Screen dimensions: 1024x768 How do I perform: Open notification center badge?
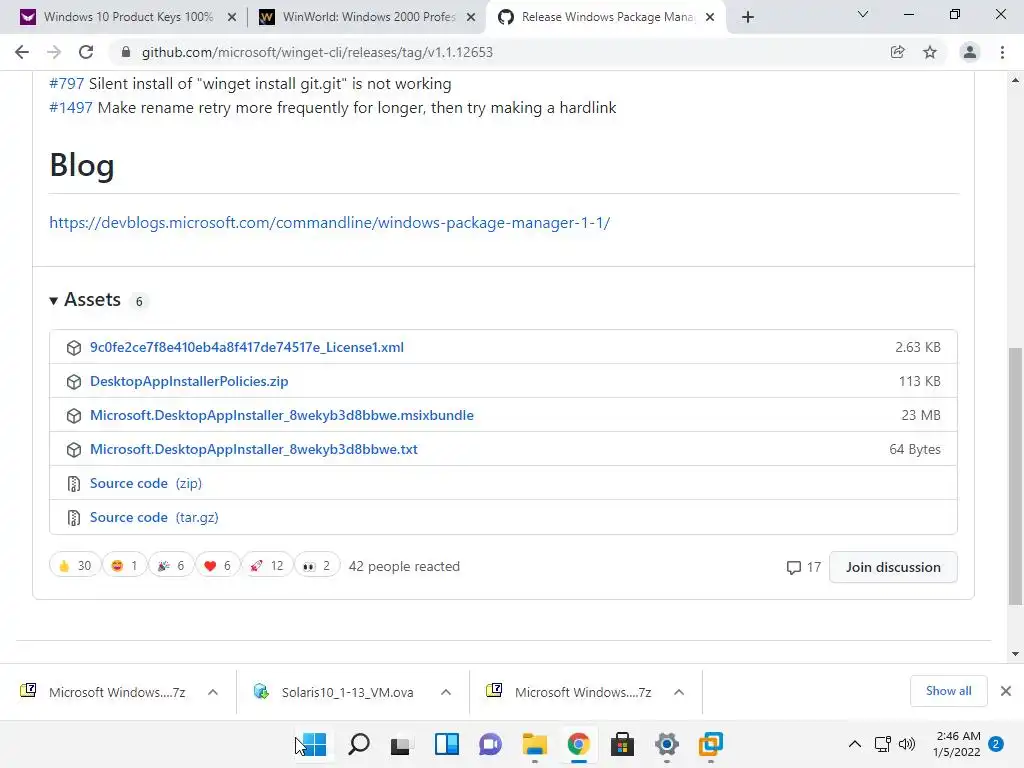click(996, 744)
